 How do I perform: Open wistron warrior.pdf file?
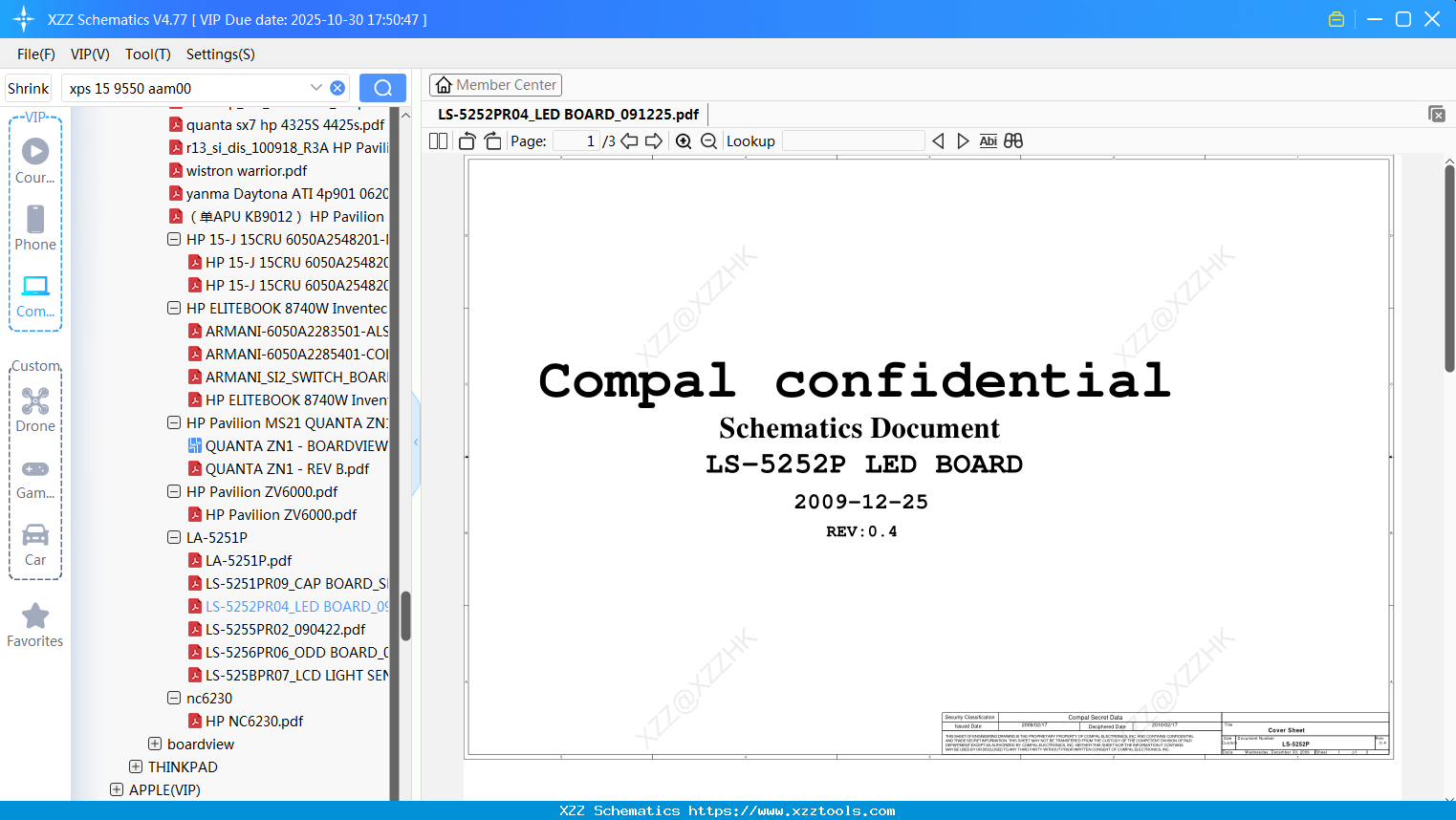point(247,170)
